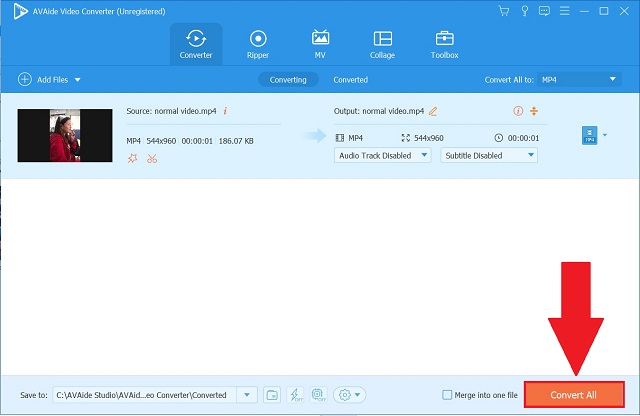Click the normal video.mp4 thumbnail
Screen dimensions: 640x416
65,135
